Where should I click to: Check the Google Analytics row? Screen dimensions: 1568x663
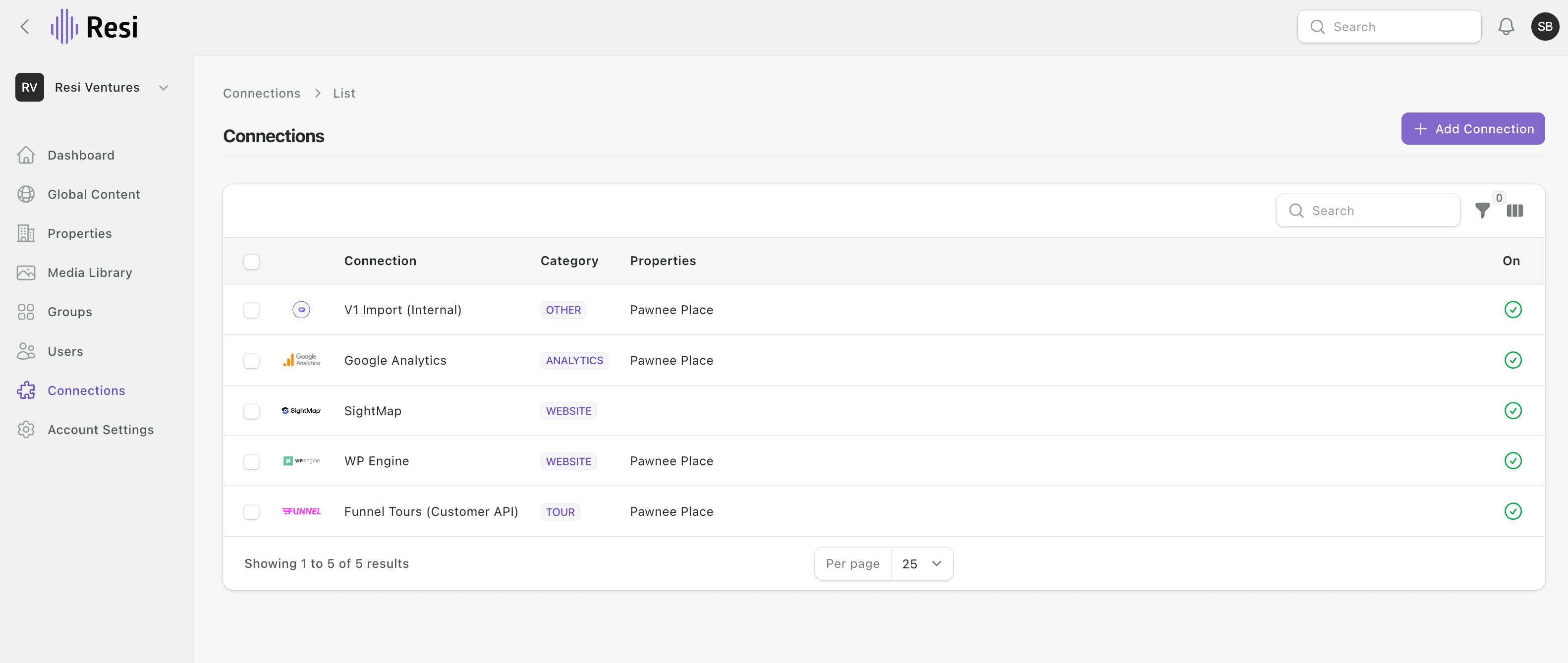[251, 361]
